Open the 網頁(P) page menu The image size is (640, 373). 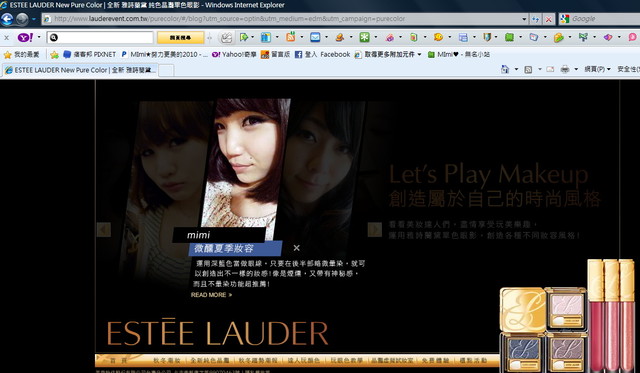tap(597, 69)
